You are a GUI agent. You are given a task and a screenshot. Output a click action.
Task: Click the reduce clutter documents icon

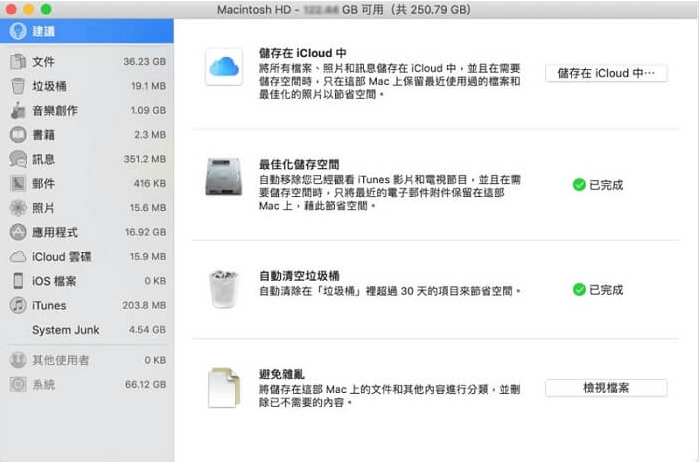(x=224, y=386)
